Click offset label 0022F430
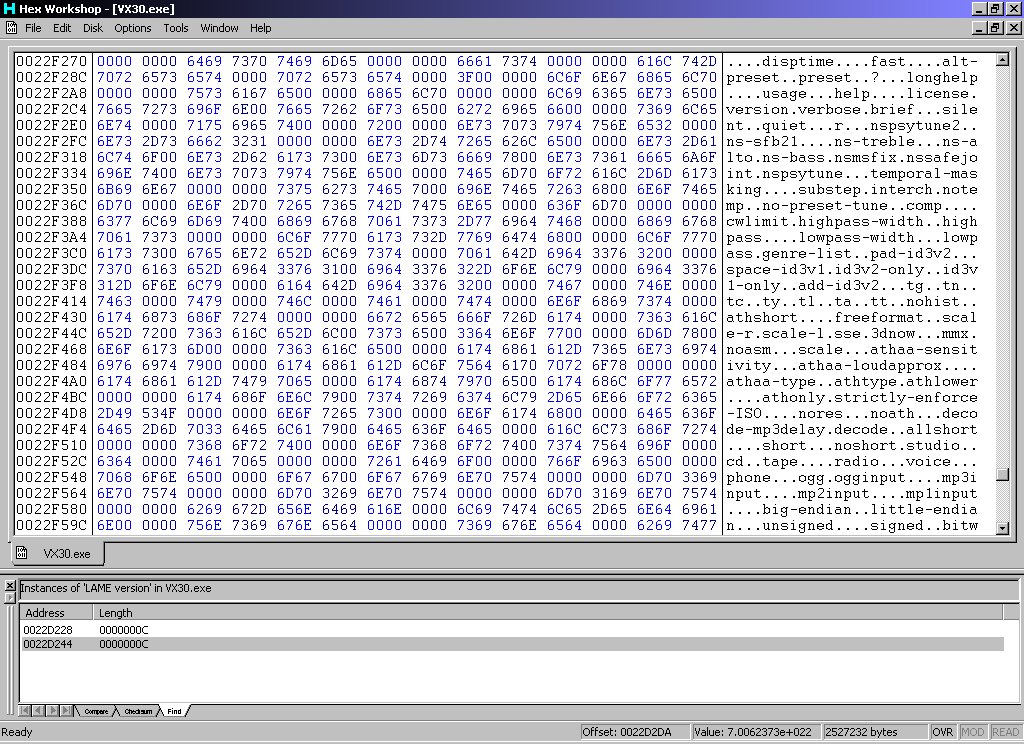The image size is (1024, 744). point(51,317)
